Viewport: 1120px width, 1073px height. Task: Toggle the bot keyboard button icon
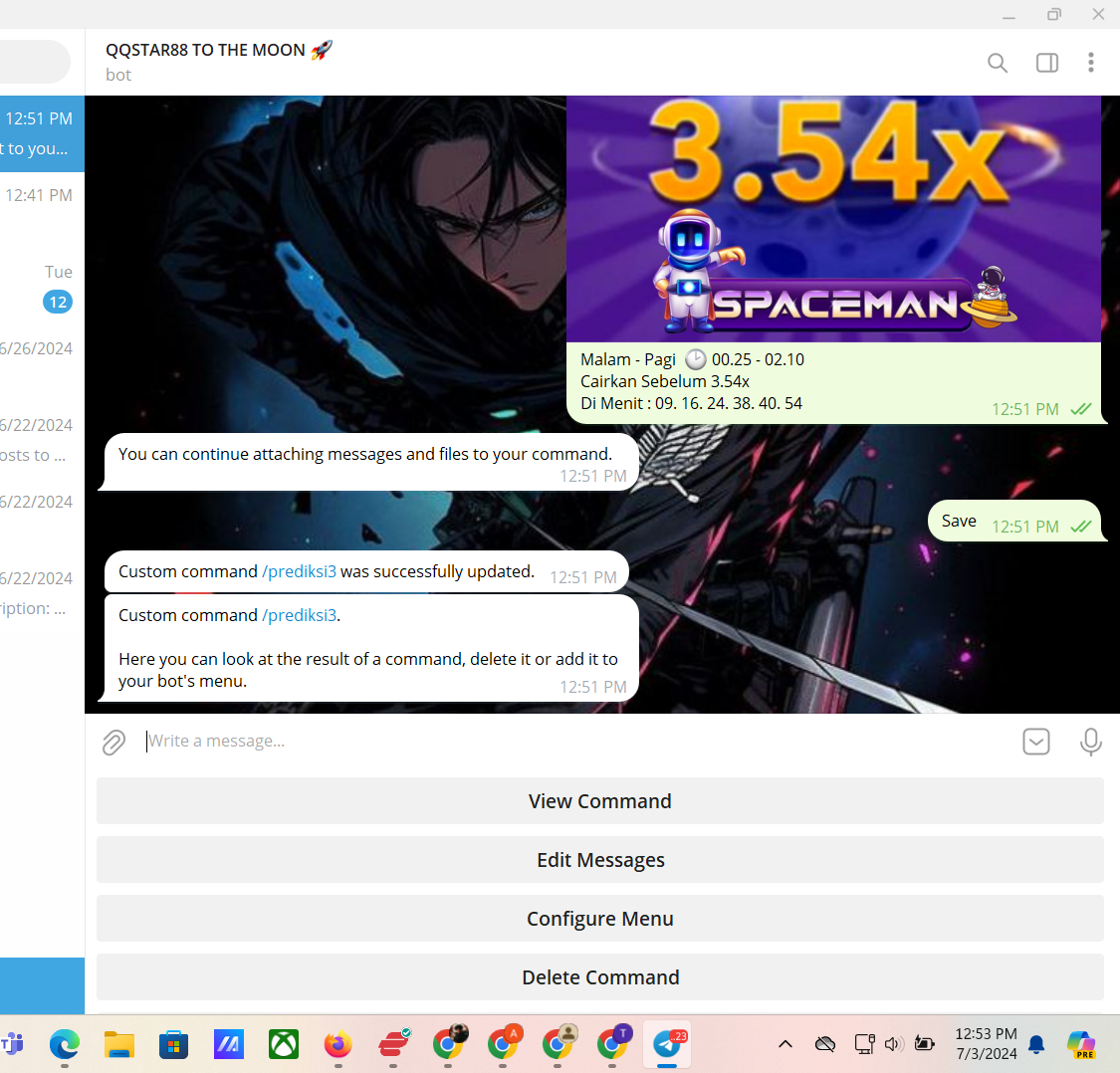click(1035, 742)
